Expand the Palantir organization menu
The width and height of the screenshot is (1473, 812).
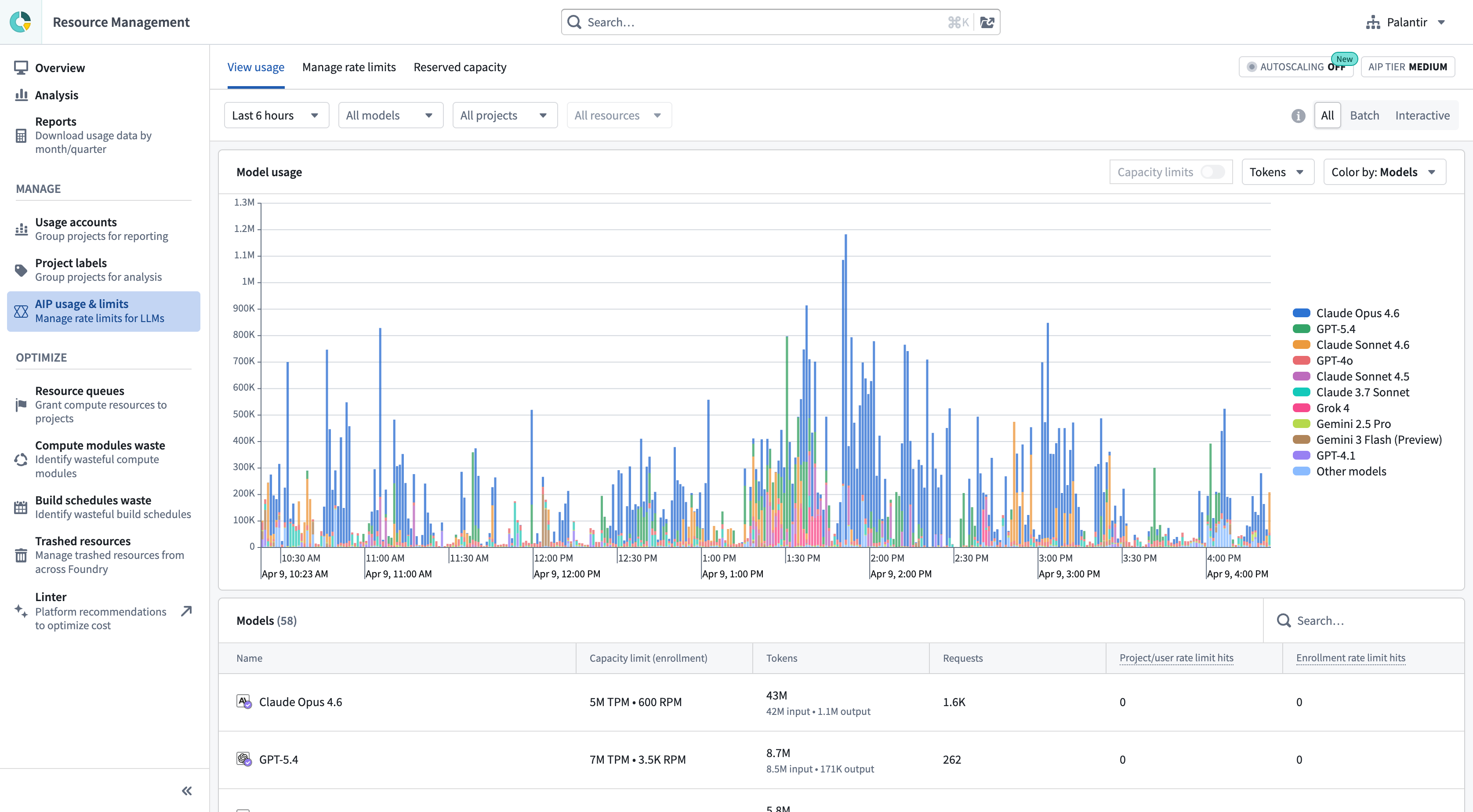1406,22
